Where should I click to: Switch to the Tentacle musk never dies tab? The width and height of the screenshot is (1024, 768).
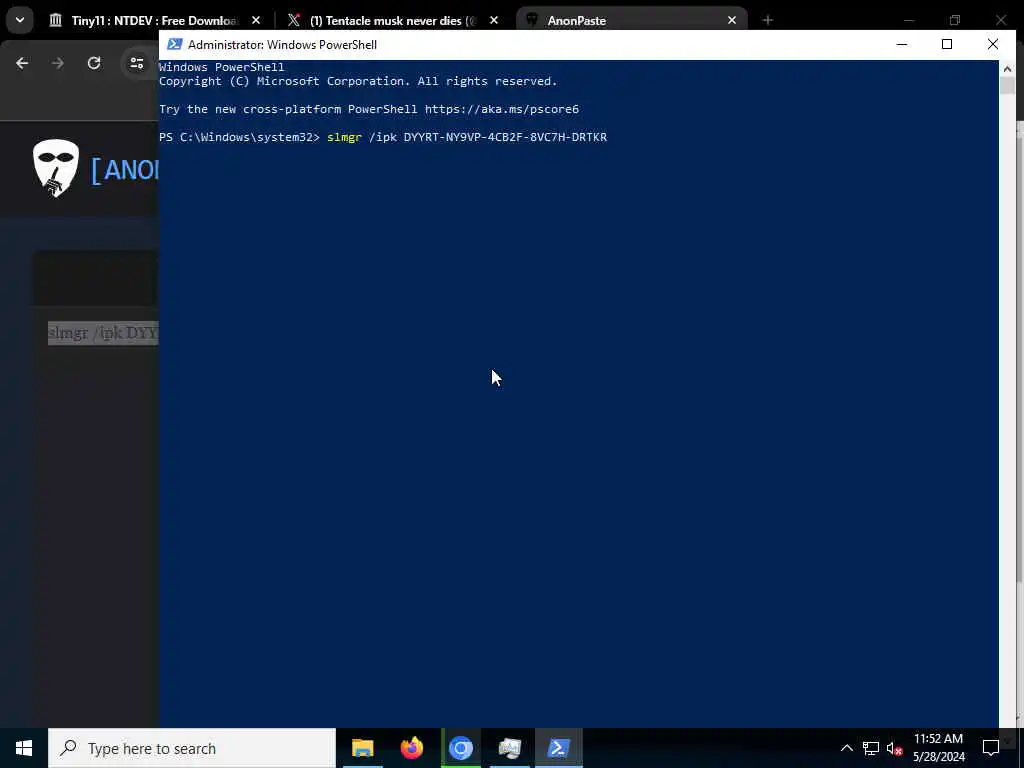click(392, 20)
